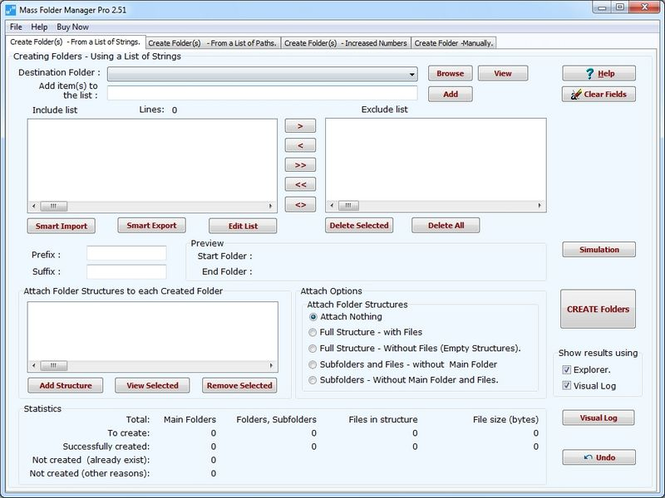Image resolution: width=665 pixels, height=498 pixels.
Task: Open the Buy Now menu
Action: click(x=73, y=27)
